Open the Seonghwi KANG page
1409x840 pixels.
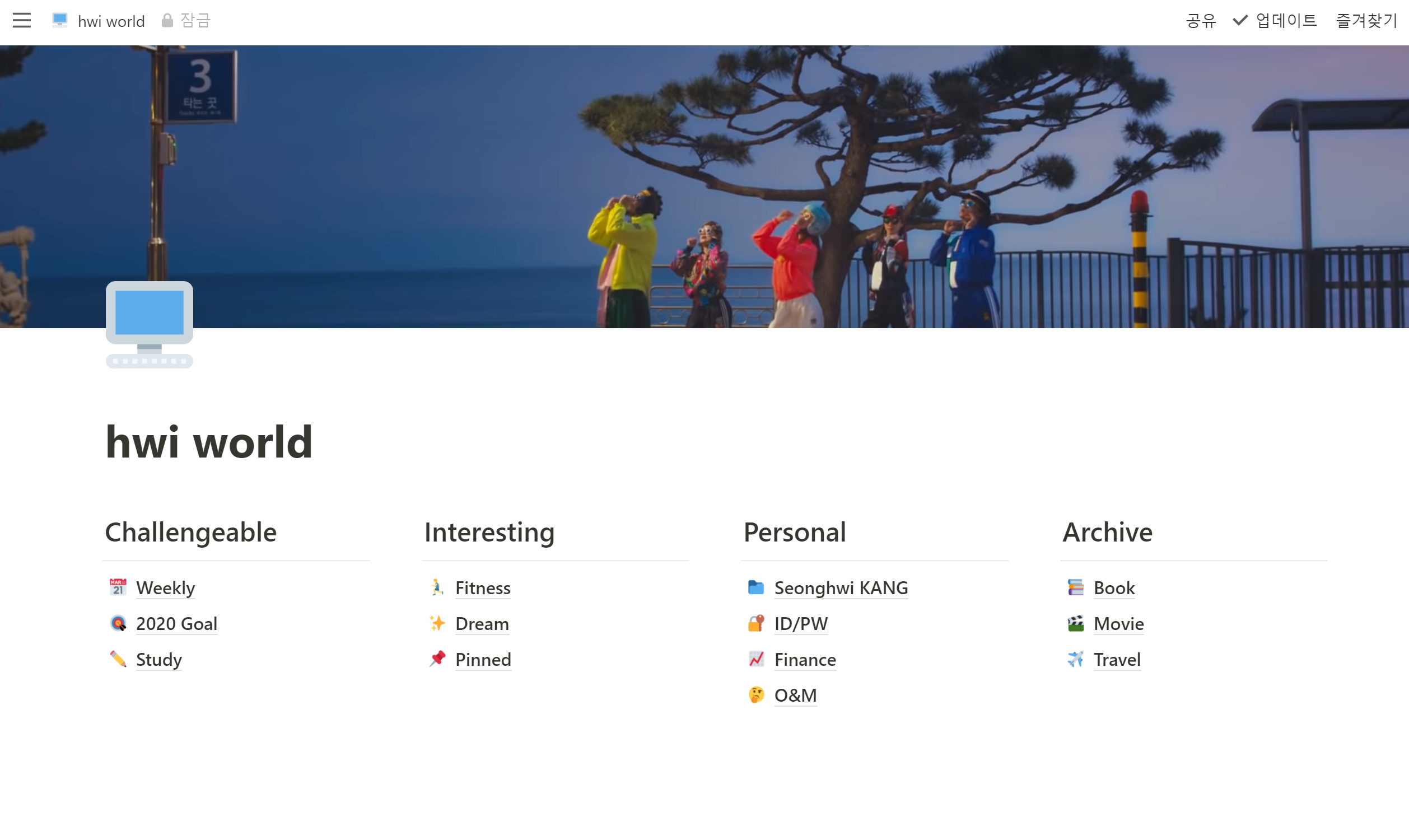(x=841, y=587)
